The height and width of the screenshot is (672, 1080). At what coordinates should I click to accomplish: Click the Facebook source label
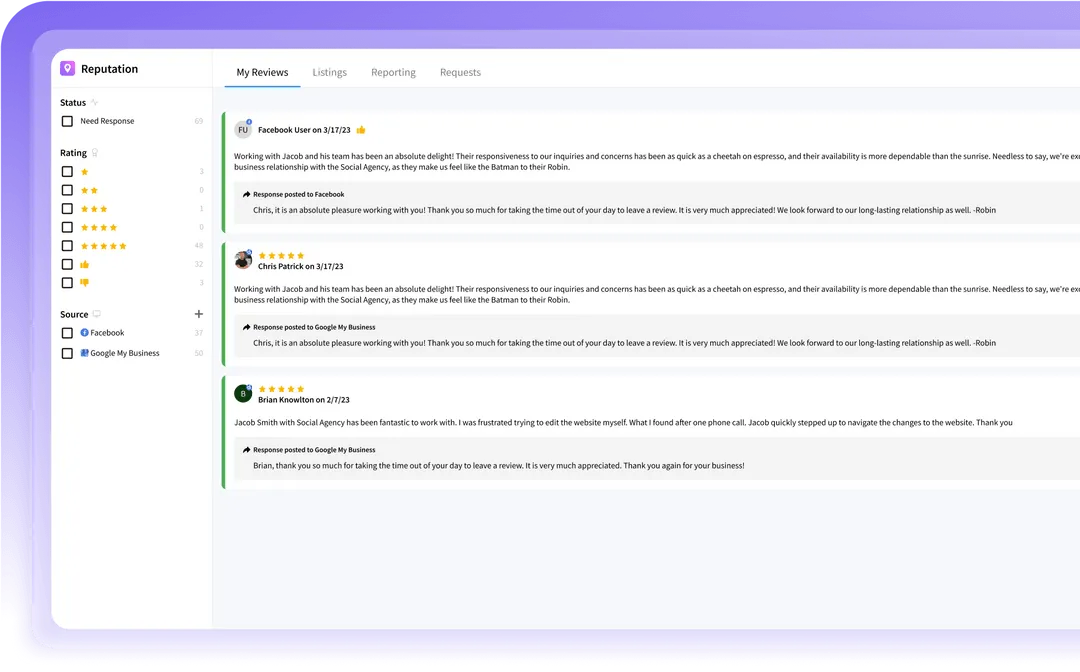pos(107,333)
